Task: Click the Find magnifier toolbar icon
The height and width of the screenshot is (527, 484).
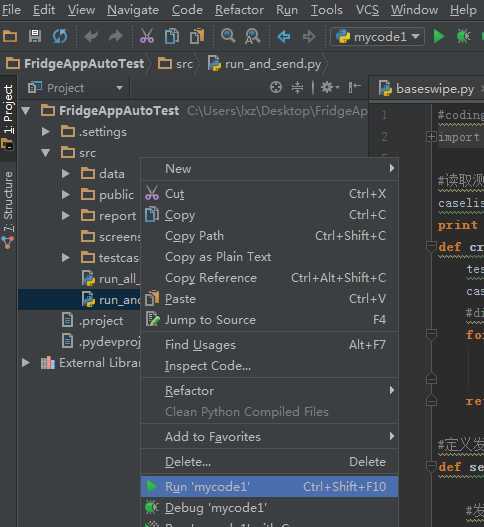Action: click(x=228, y=35)
